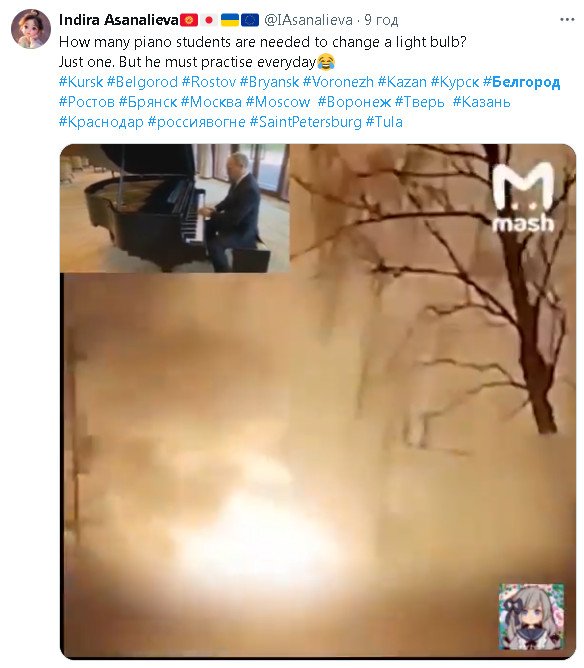Select the #Voronezh hashtag
The height and width of the screenshot is (668, 584).
coord(338,82)
